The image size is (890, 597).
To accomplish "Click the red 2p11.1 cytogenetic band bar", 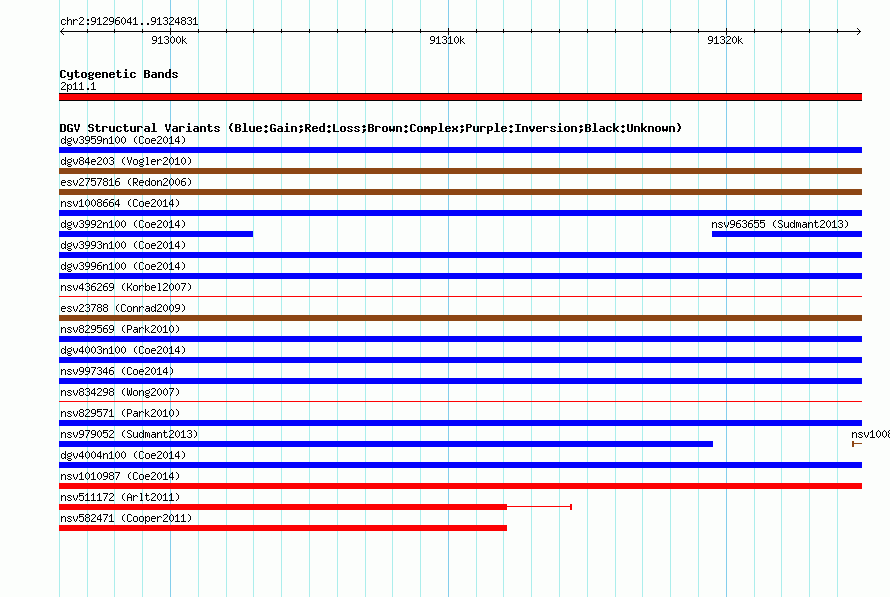I will point(460,97).
